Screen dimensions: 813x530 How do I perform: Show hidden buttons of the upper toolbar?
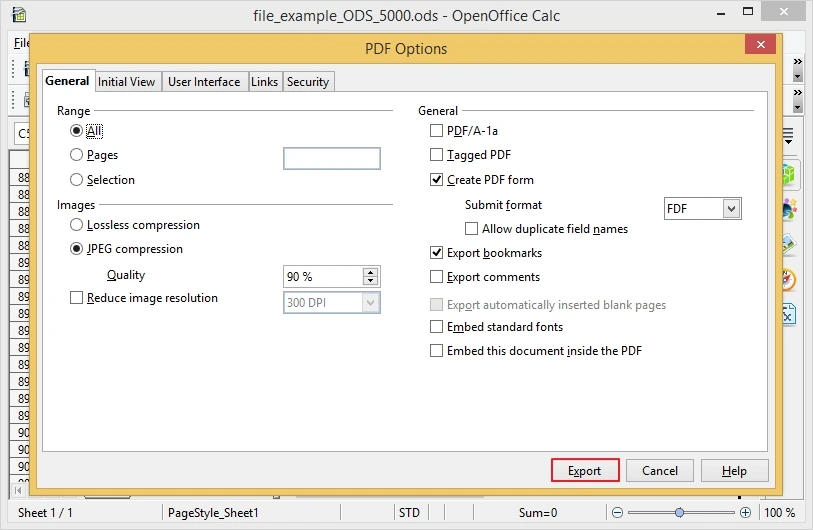click(x=797, y=62)
